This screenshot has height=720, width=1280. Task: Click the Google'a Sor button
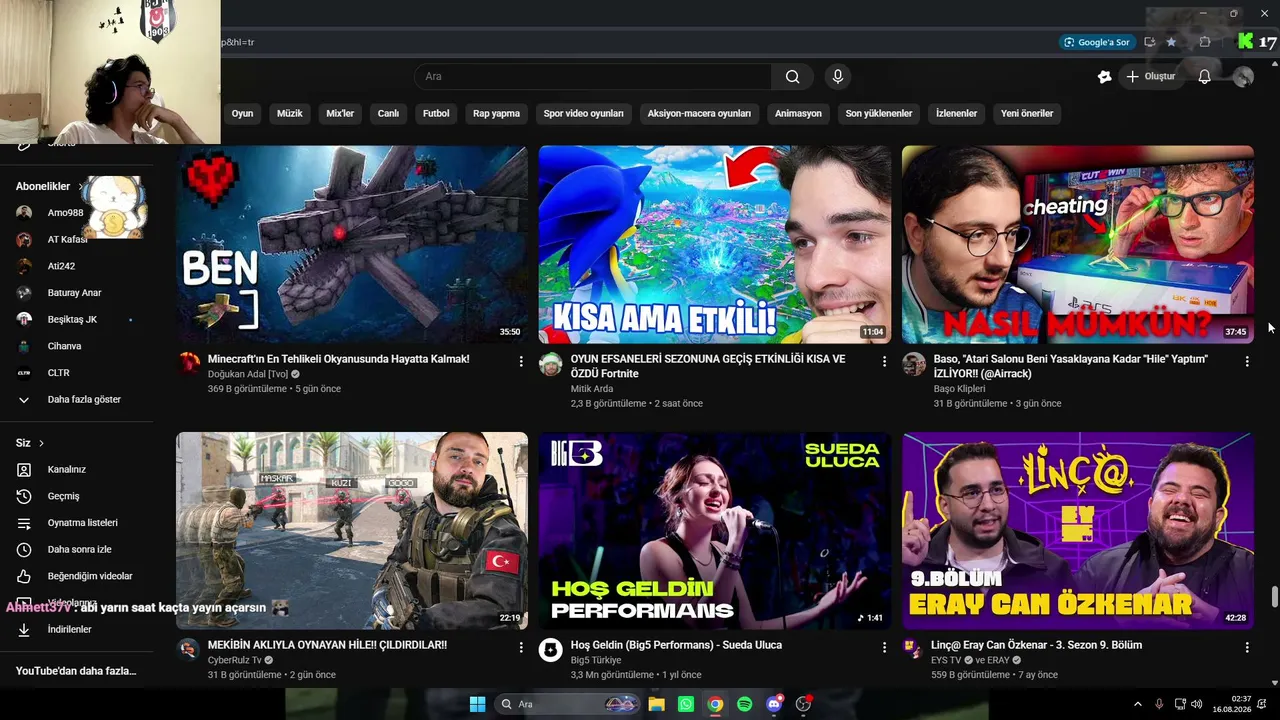tap(1097, 42)
